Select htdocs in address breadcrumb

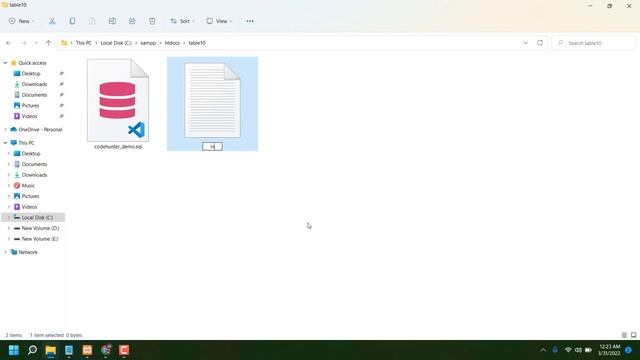point(172,43)
